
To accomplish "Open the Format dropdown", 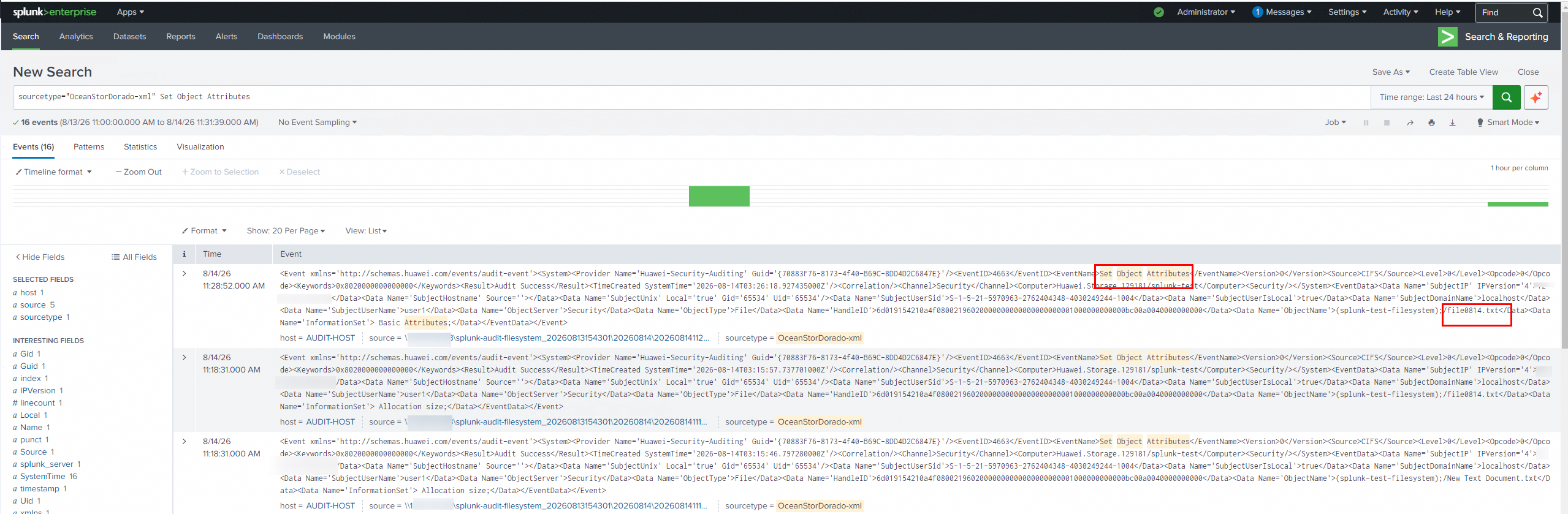I will [x=204, y=231].
